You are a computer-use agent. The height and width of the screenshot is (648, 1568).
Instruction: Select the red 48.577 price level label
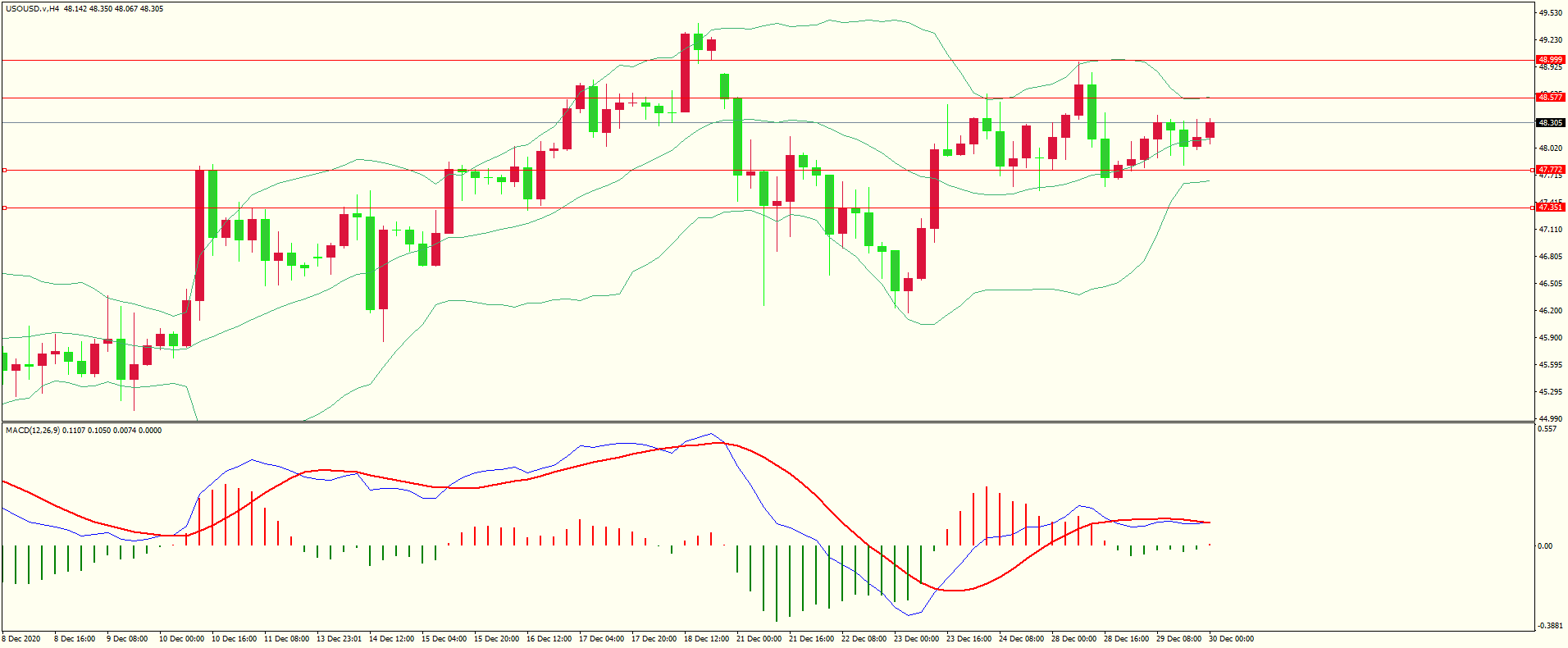pyautogui.click(x=1550, y=98)
